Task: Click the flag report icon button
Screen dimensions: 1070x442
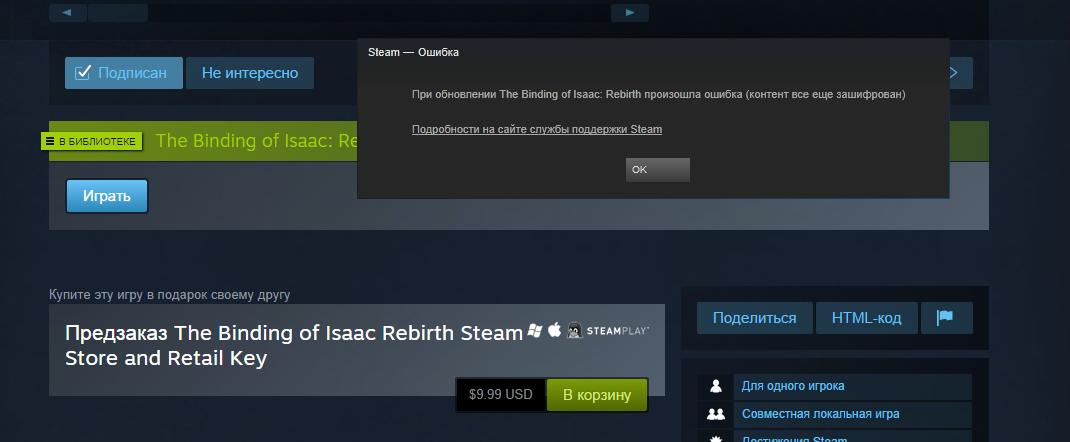Action: coord(946,318)
